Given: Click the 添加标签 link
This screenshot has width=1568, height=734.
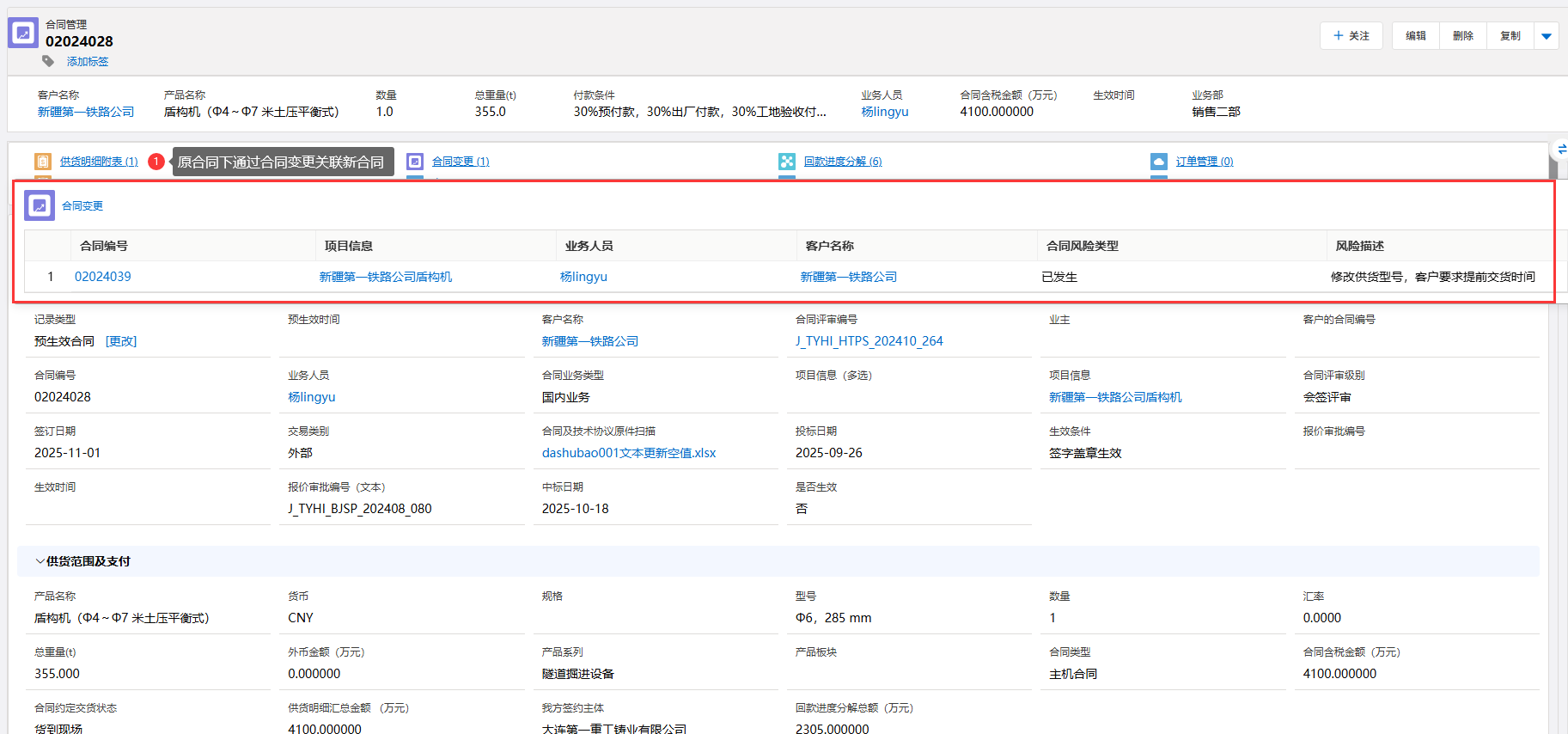Looking at the screenshot, I should pos(88,62).
